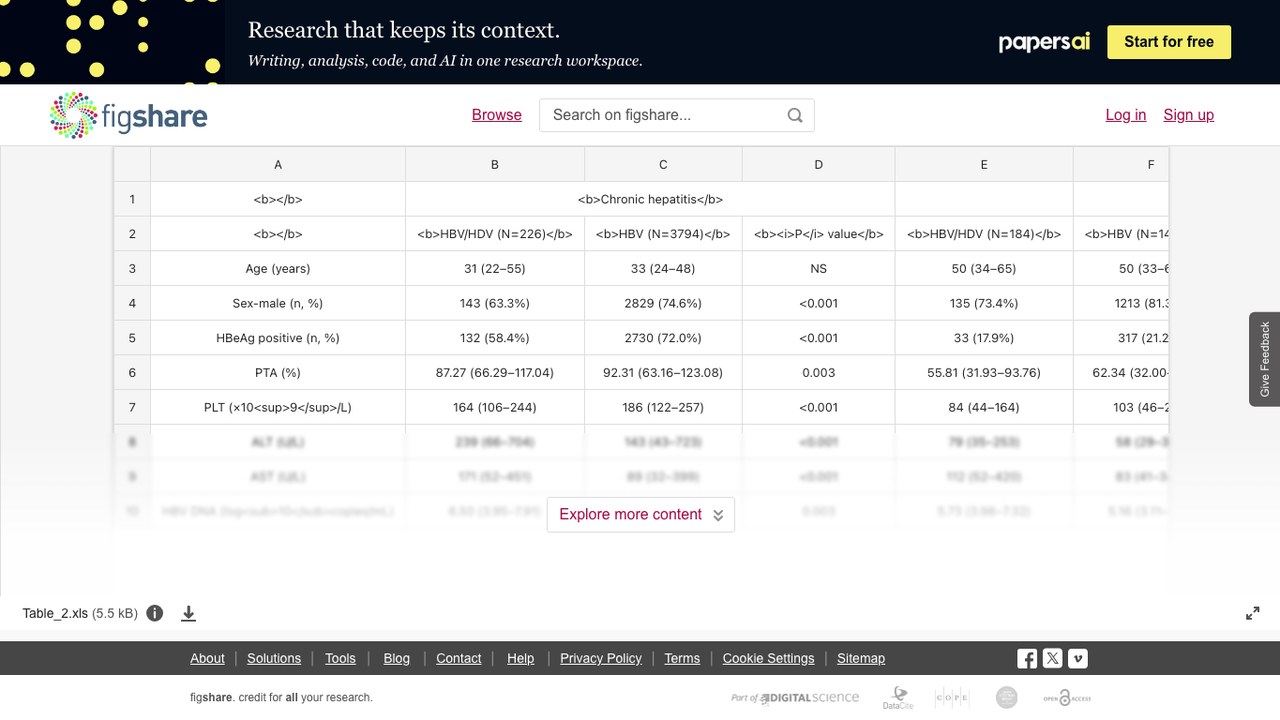1280x720 pixels.
Task: Open Contact footer link
Action: 459,658
